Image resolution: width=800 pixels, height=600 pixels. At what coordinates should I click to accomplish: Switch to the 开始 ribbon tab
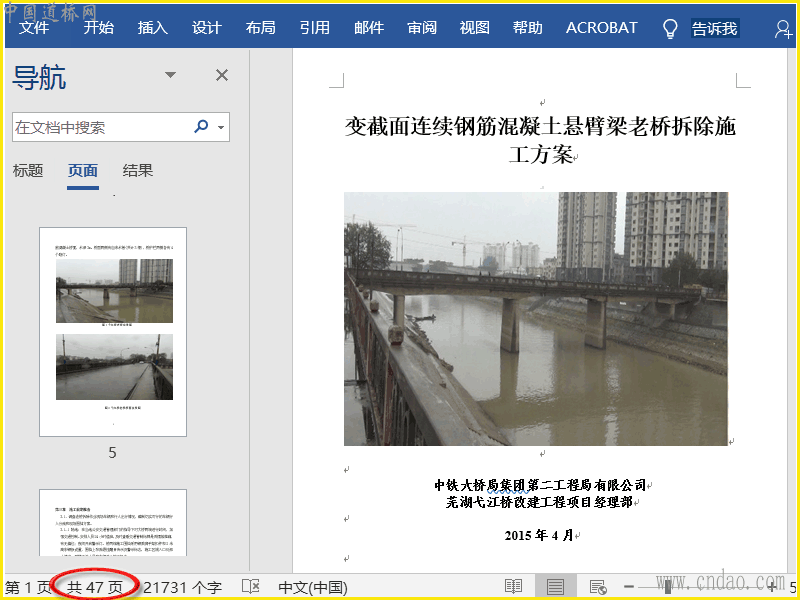click(98, 28)
